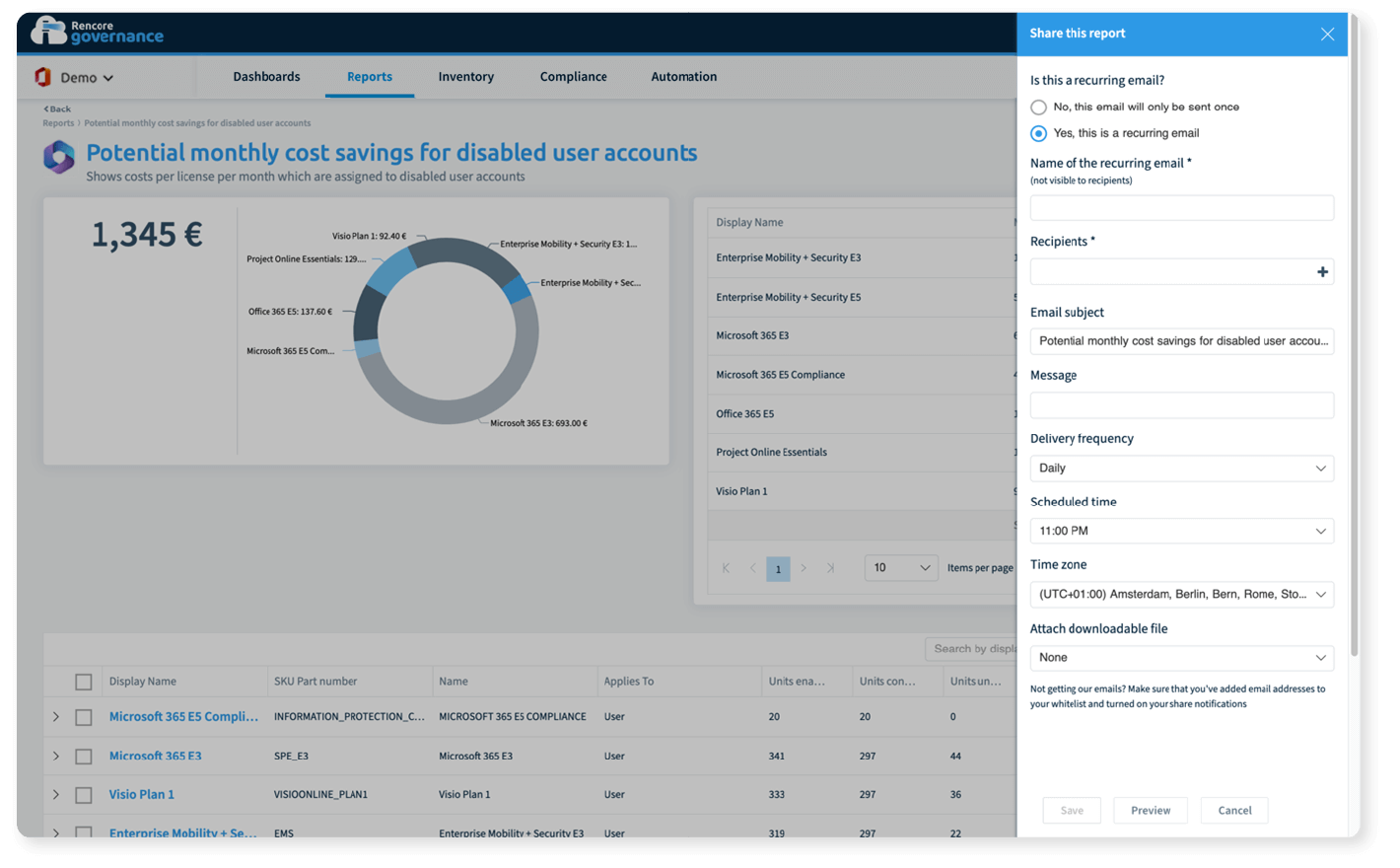Click the Rencore Governance logo

coord(97,32)
